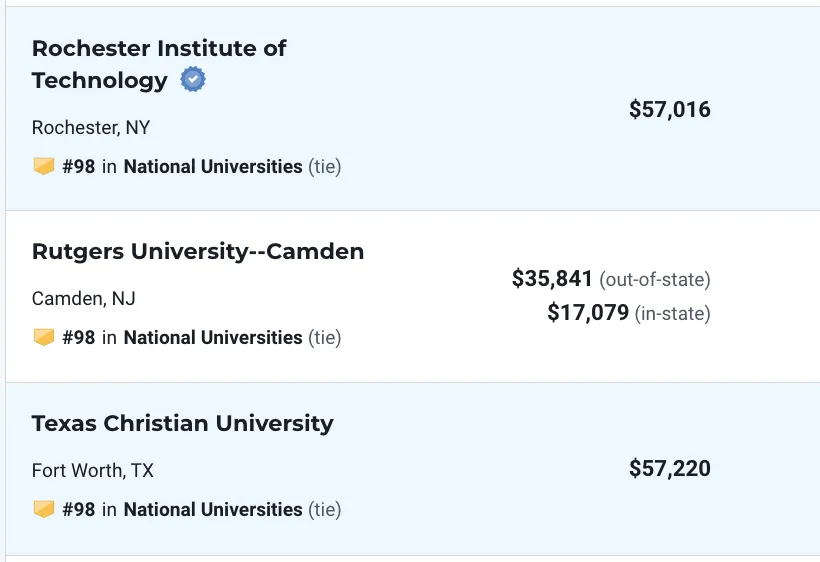The height and width of the screenshot is (562, 820).
Task: Click #98 rank number for Rochester Institute
Action: pyautogui.click(x=79, y=167)
